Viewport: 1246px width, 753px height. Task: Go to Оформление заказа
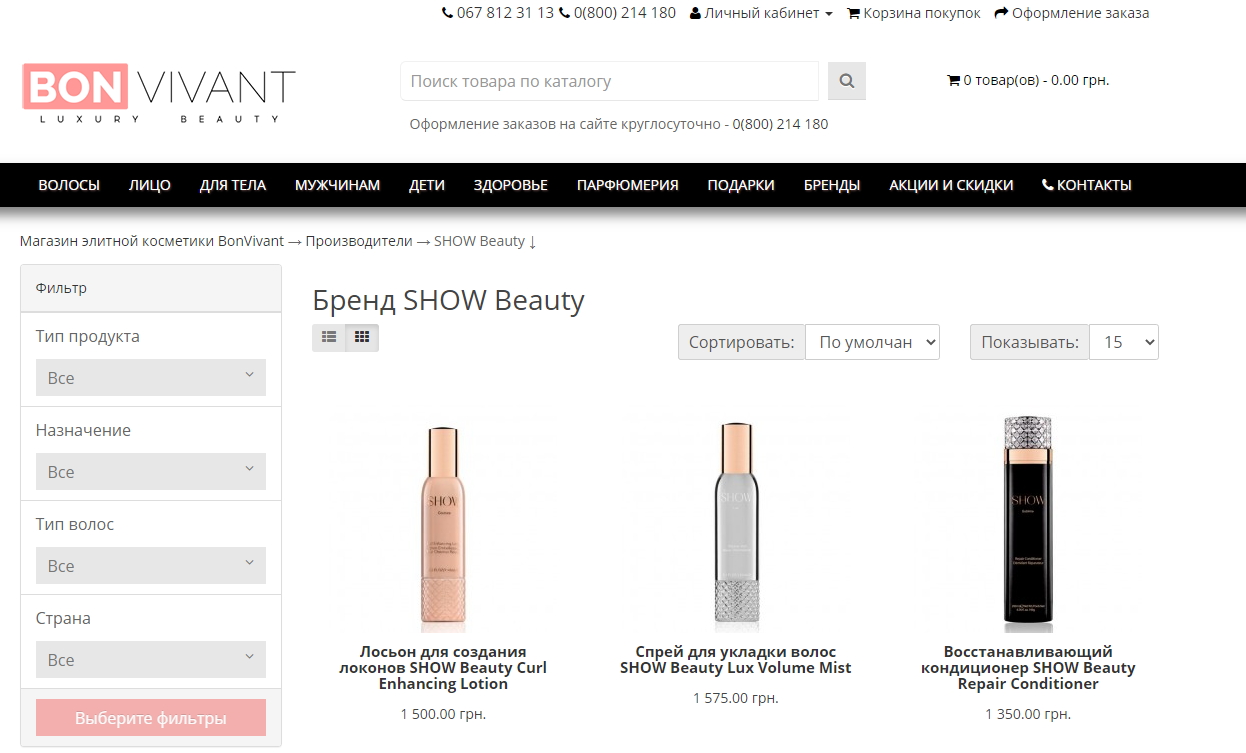point(1072,13)
